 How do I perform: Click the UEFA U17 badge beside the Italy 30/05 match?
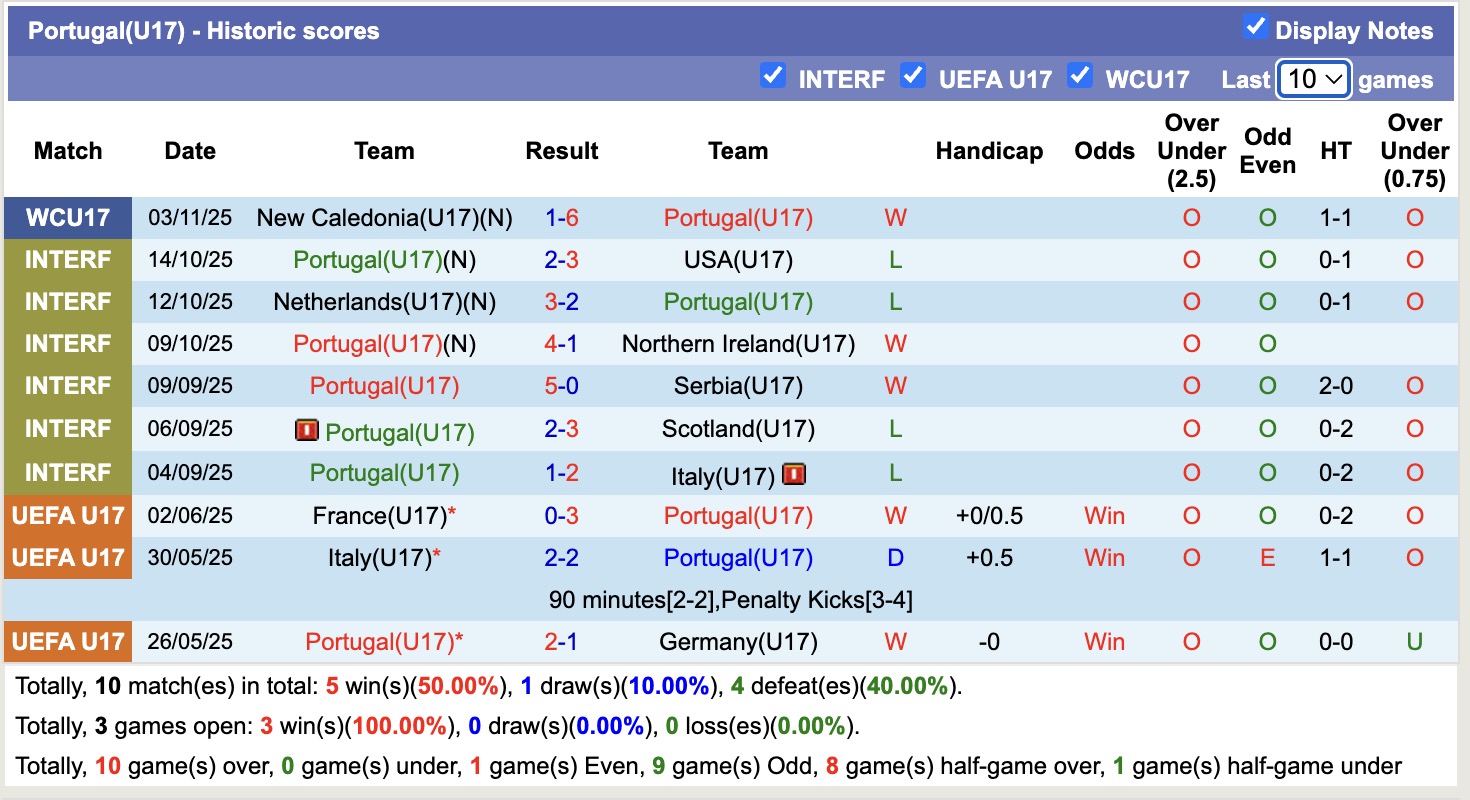pos(66,558)
